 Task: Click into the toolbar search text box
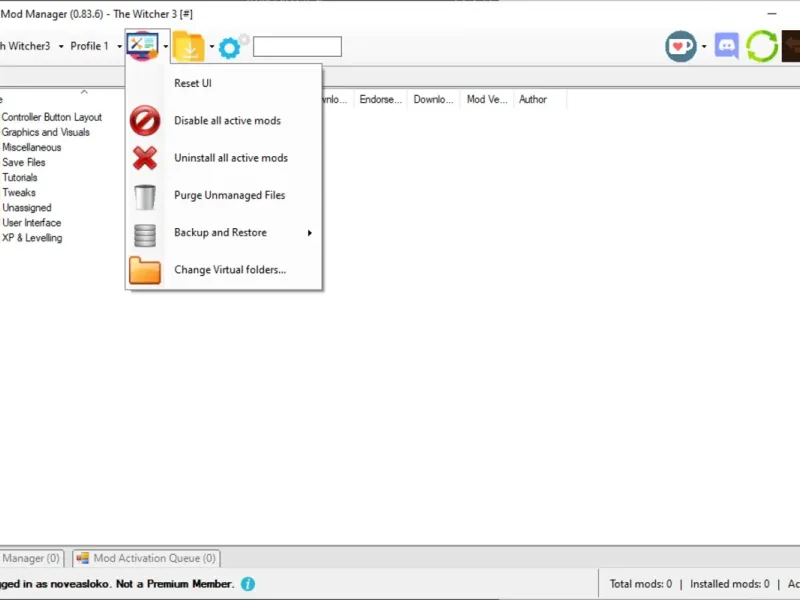coord(297,47)
